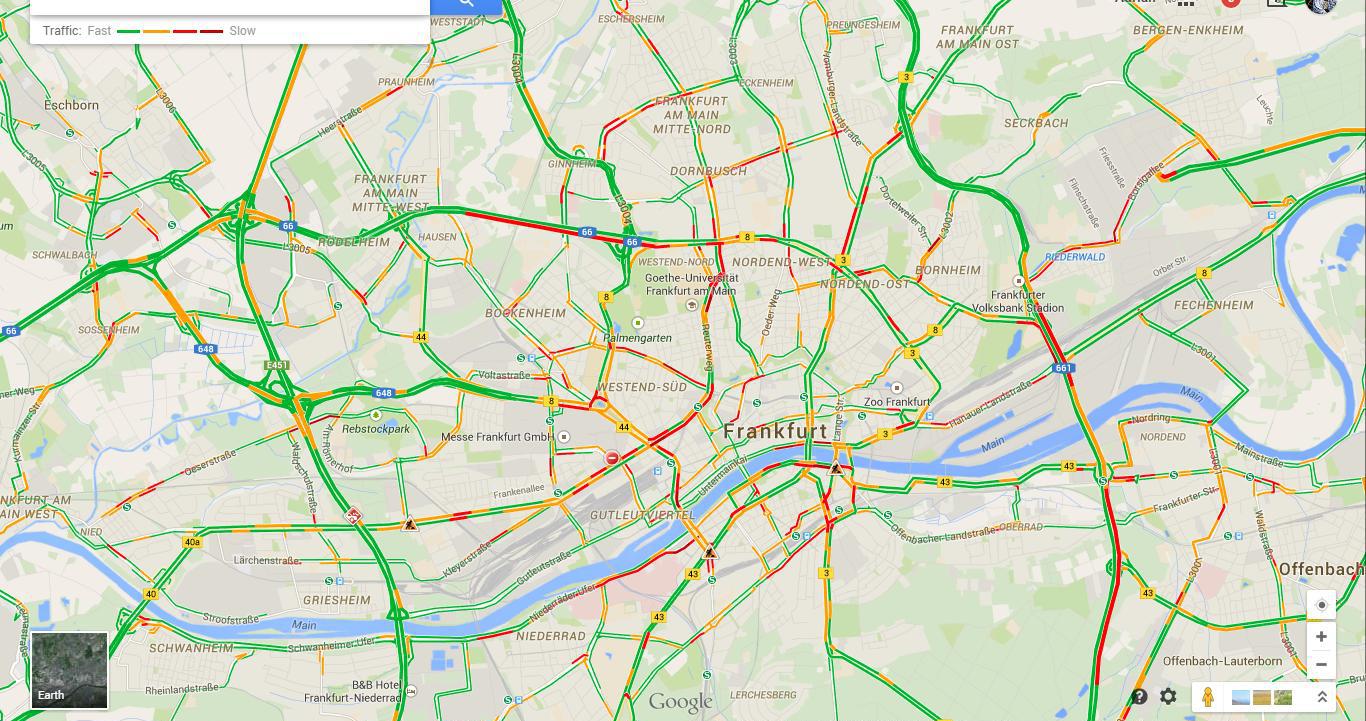Click the roadworks warning icon near Gutleutviertel
Viewport: 1366px width, 721px height.
709,552
